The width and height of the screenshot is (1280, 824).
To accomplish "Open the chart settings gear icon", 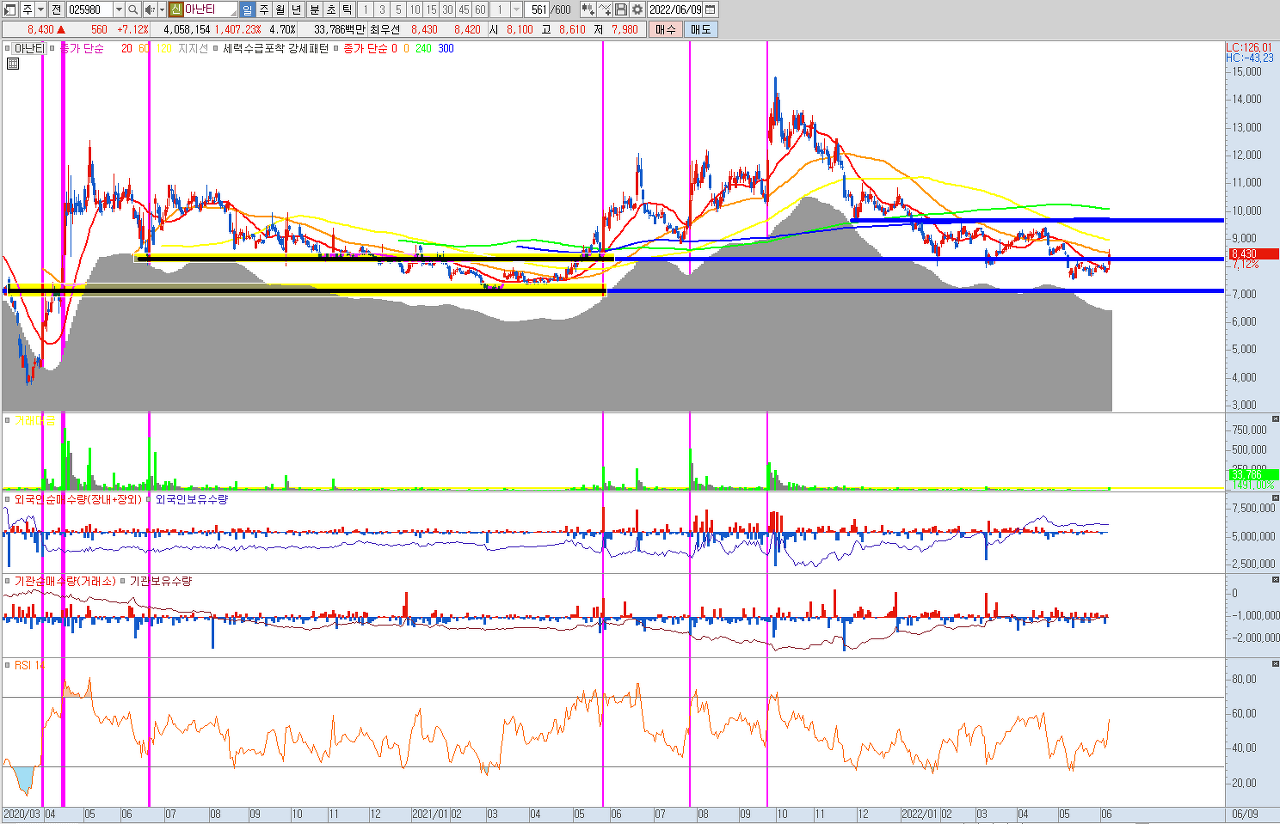I will (636, 9).
